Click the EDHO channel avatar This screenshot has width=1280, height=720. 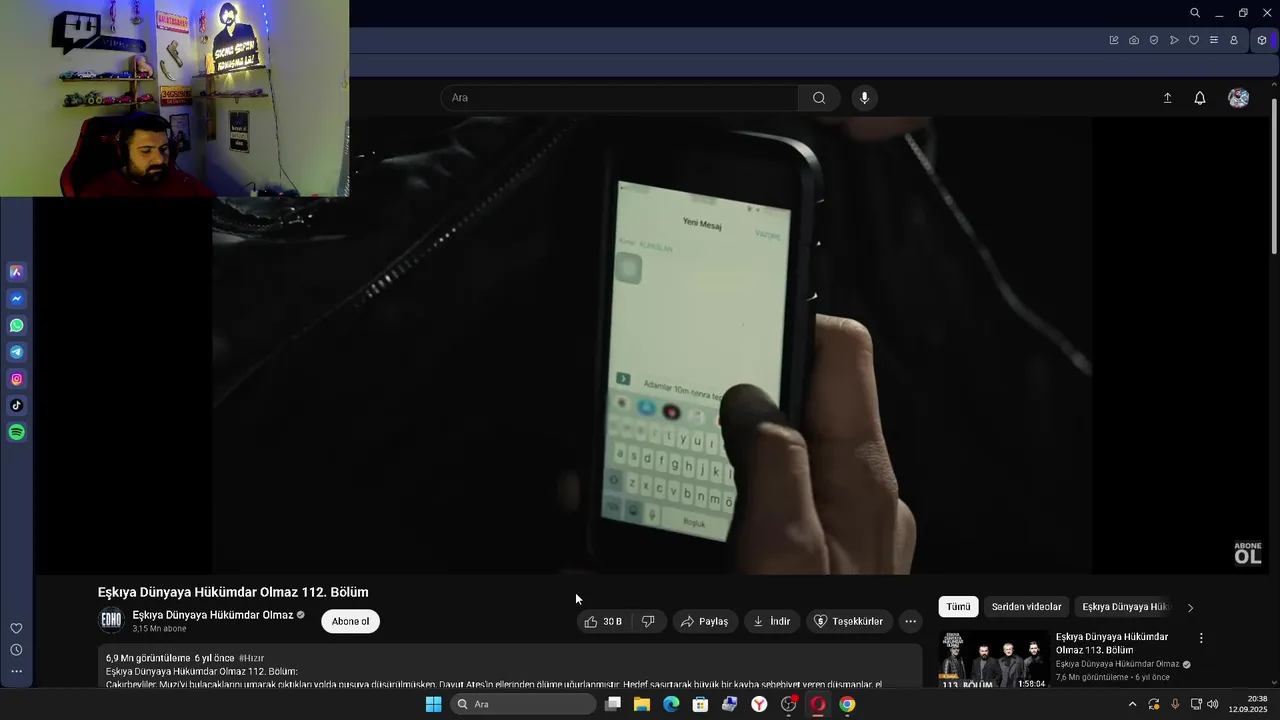(111, 621)
